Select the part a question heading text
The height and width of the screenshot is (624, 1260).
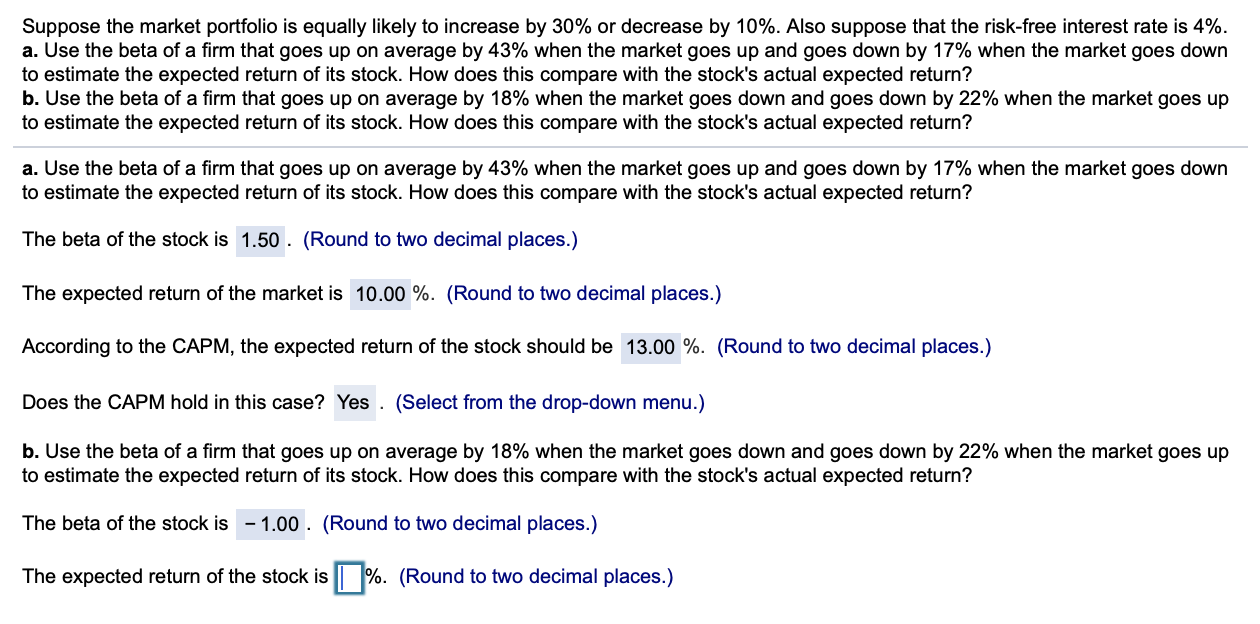click(x=620, y=180)
